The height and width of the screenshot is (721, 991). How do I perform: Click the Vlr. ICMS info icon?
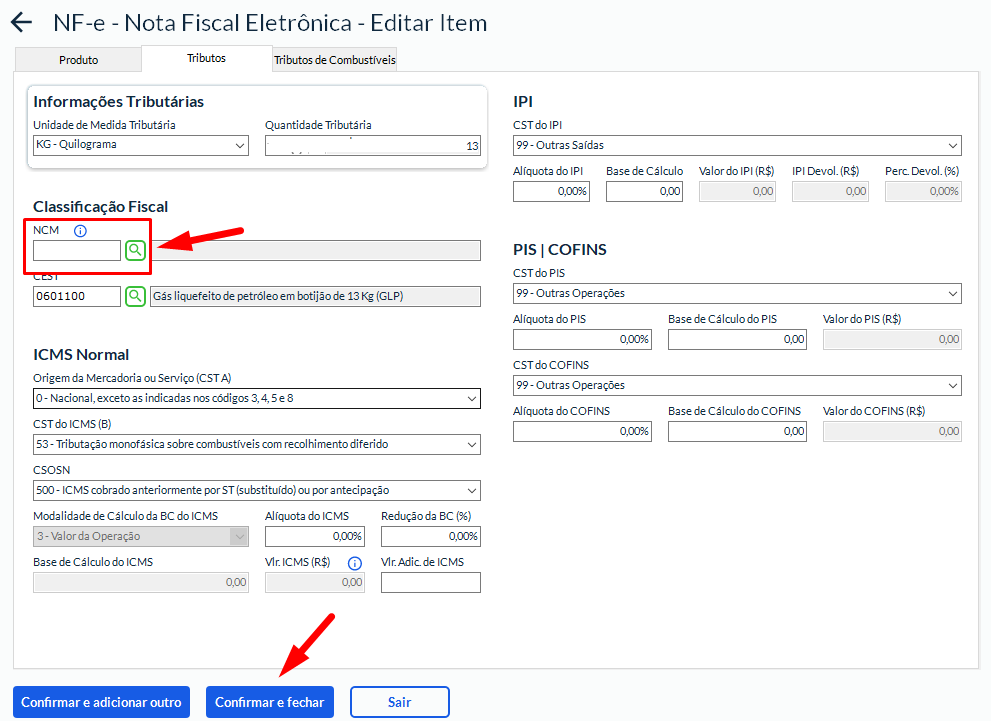coord(354,563)
